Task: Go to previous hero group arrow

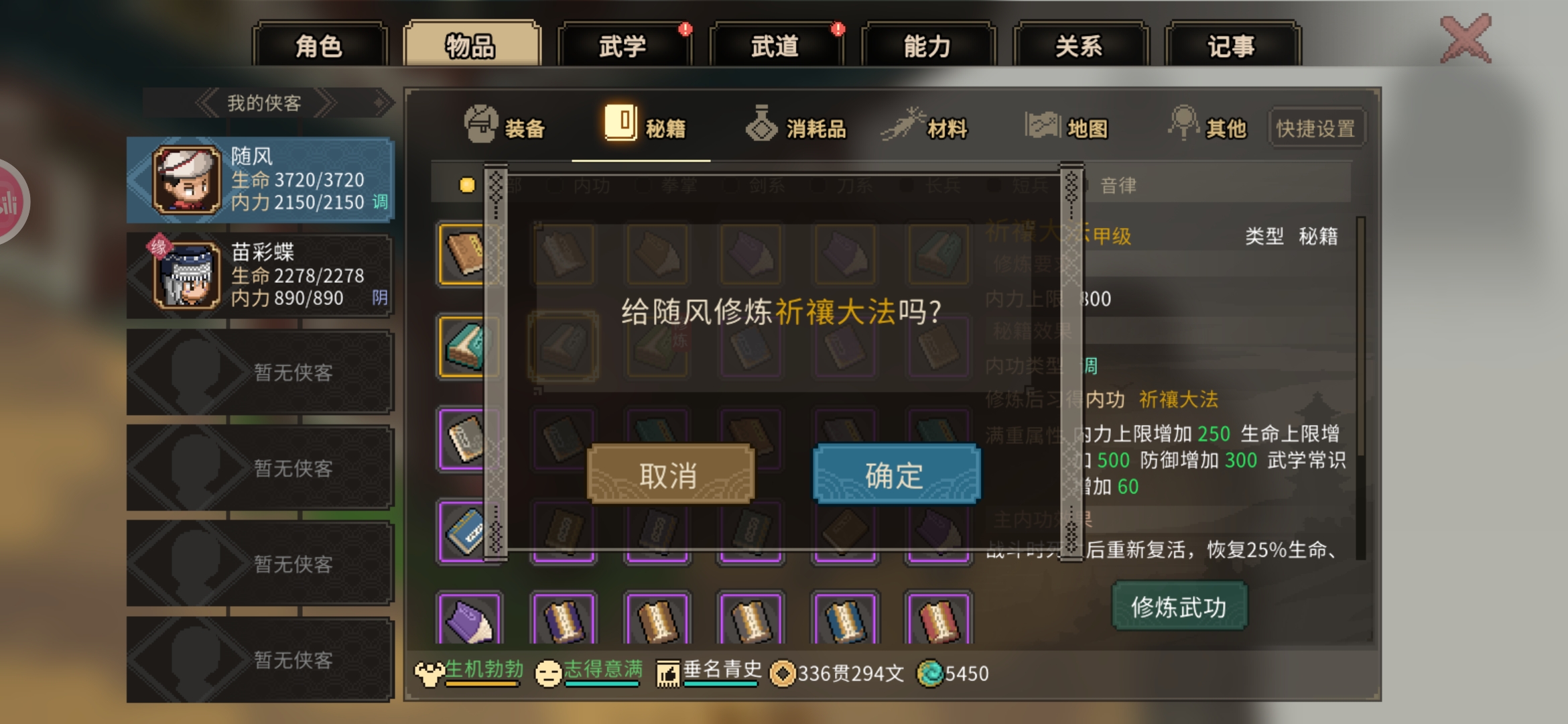Action: coord(207,103)
